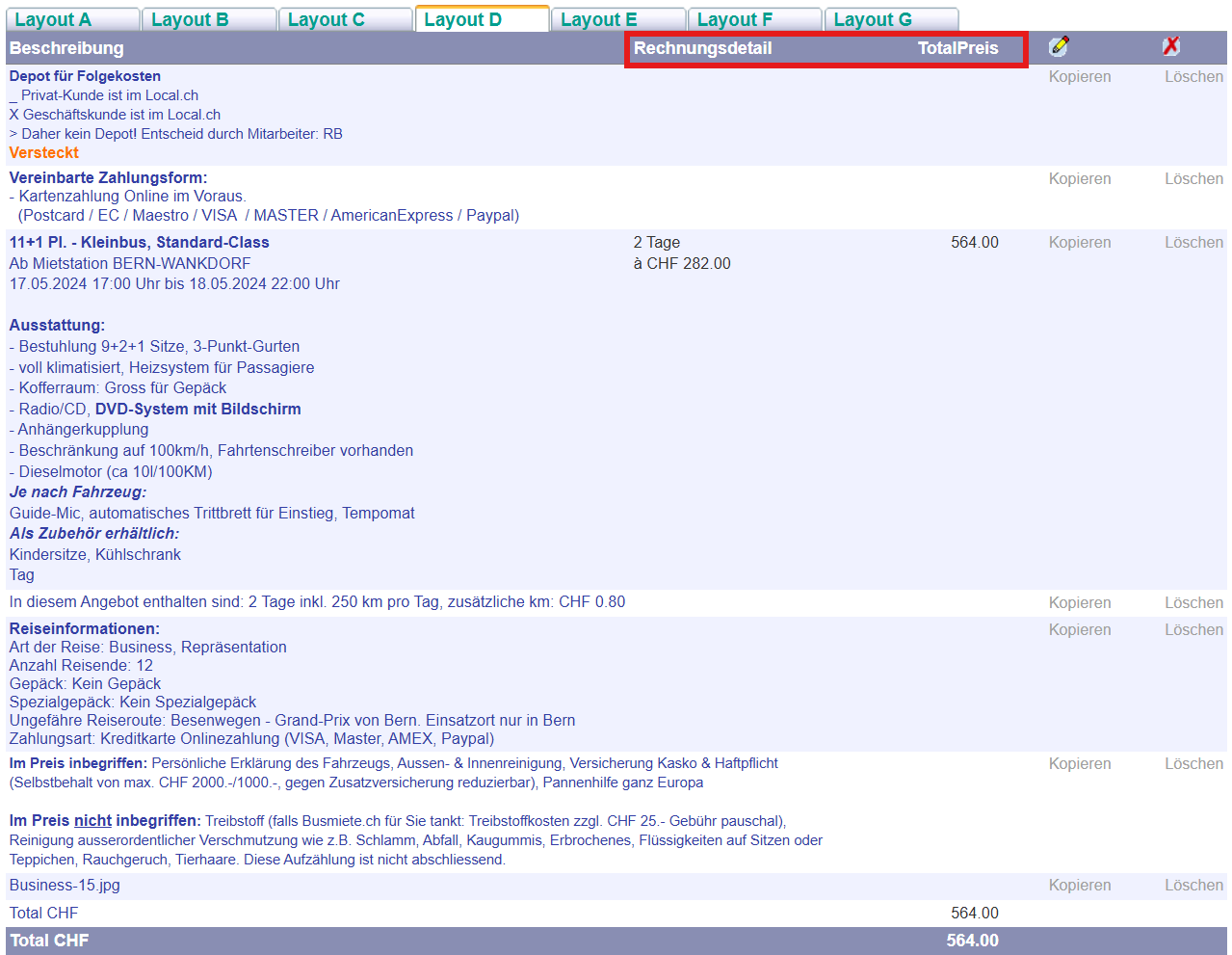Image resolution: width=1232 pixels, height=955 pixels.
Task: Delete the Depot für Folgekosten row
Action: (x=1193, y=77)
